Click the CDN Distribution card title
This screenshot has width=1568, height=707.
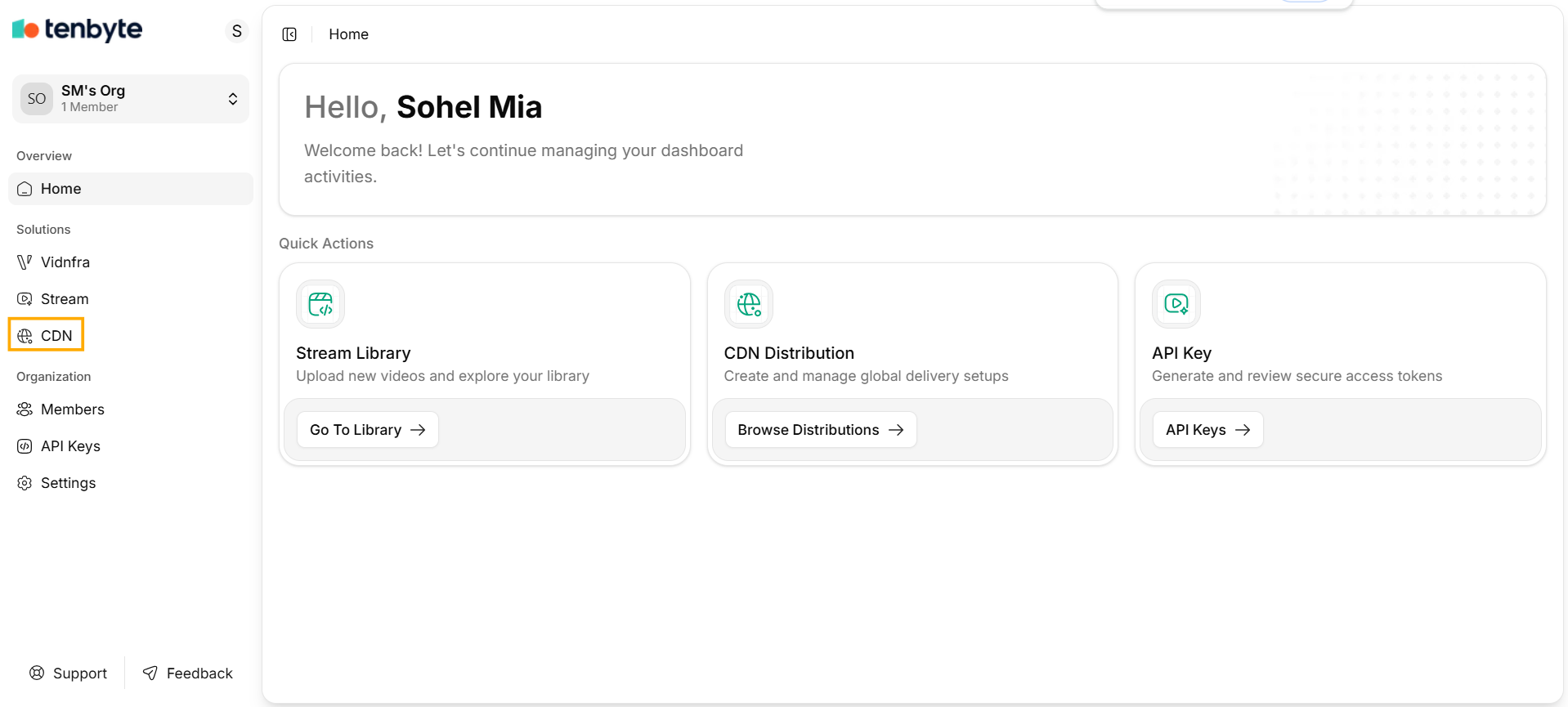789,353
